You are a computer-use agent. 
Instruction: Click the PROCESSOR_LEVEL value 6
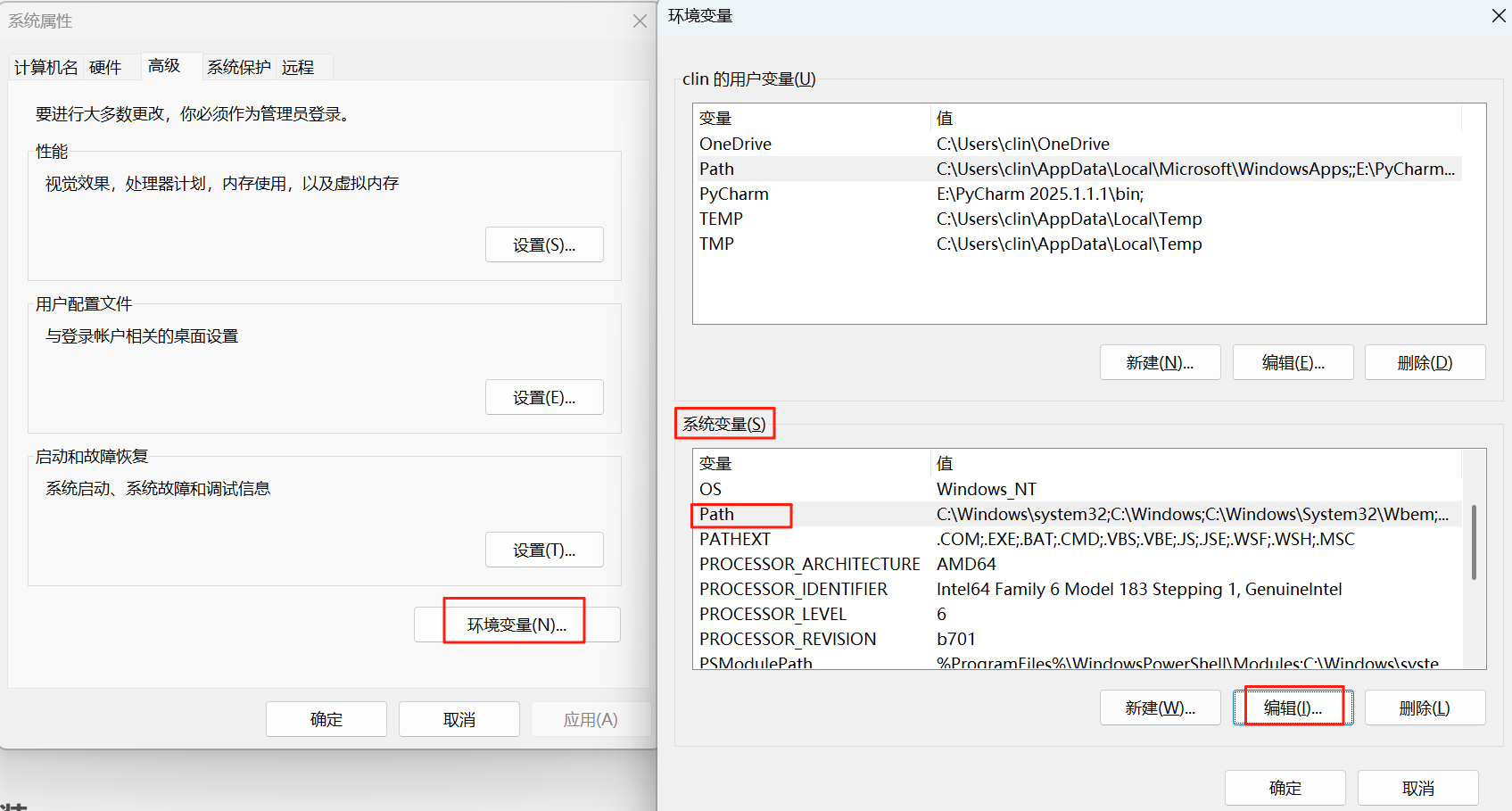[x=941, y=614]
